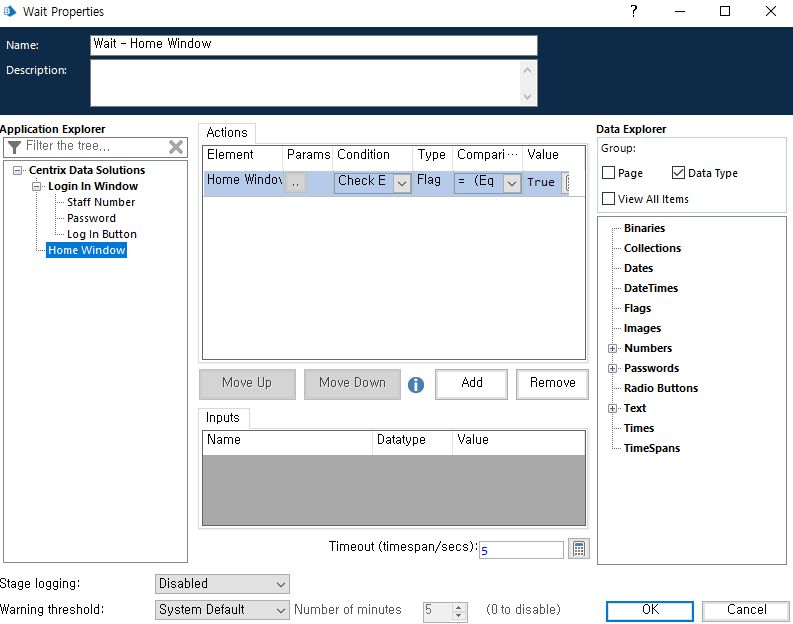Increase the Number of minutes stepper
793x624 pixels.
pos(458,607)
